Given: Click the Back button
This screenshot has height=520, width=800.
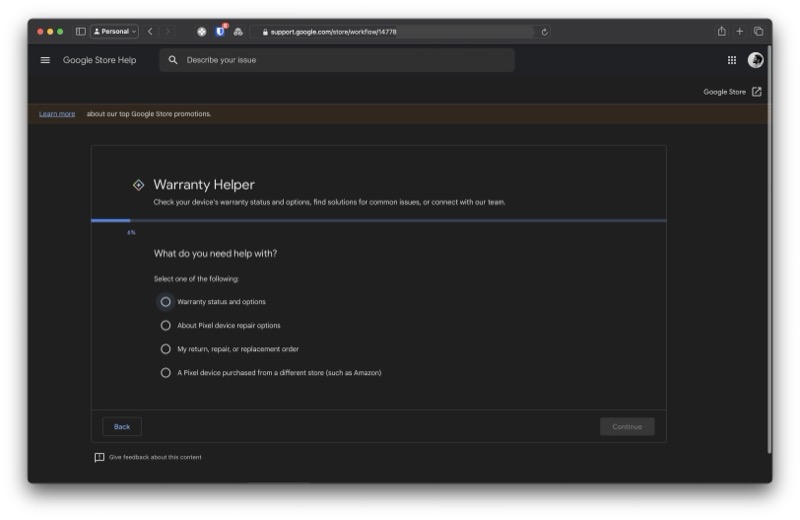Looking at the screenshot, I should click(x=122, y=427).
